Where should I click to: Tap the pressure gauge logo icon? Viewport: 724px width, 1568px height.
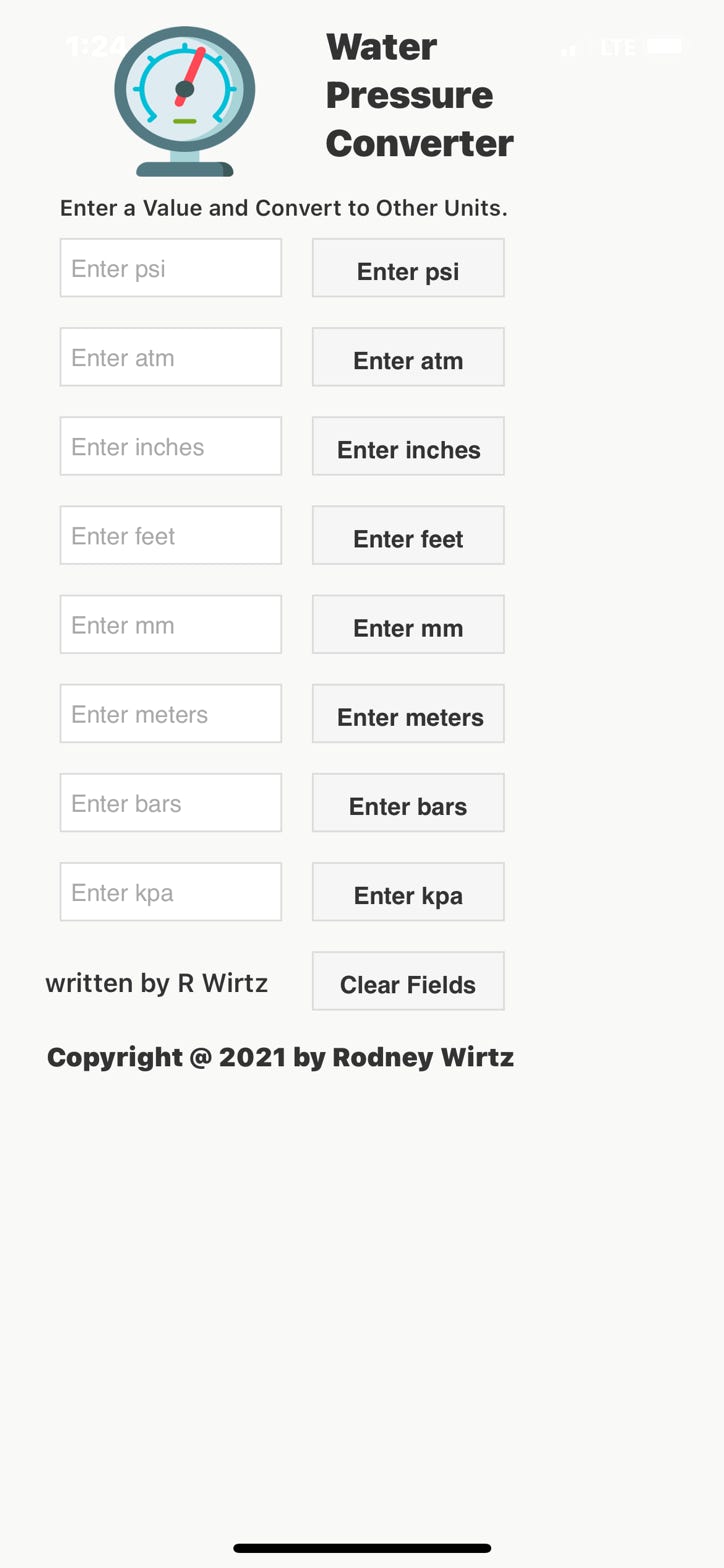pyautogui.click(x=184, y=101)
